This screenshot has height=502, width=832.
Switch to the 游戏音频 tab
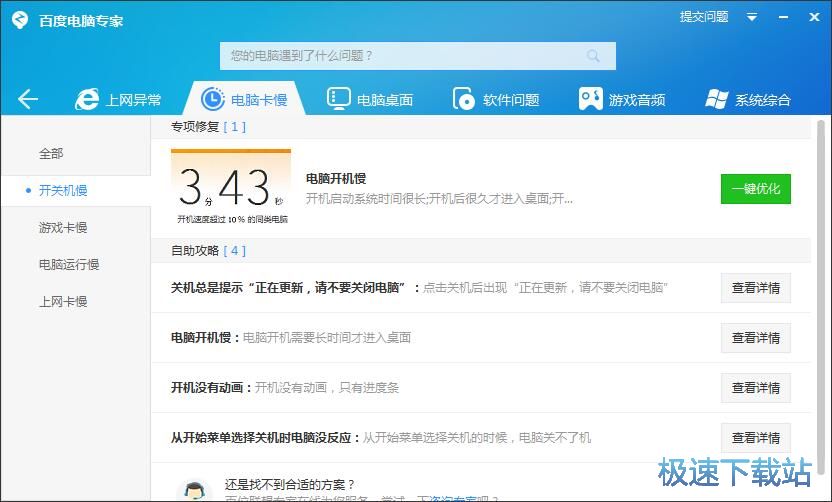[x=622, y=99]
